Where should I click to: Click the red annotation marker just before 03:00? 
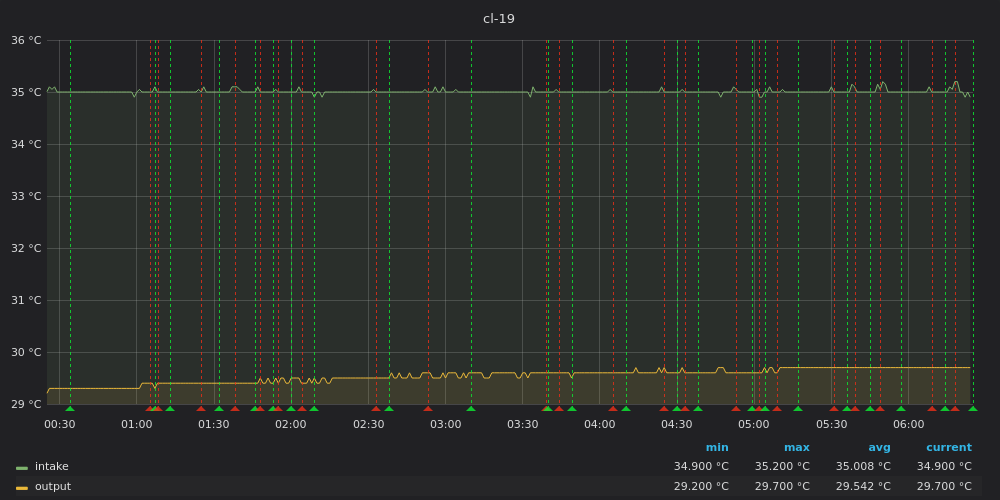[x=428, y=408]
